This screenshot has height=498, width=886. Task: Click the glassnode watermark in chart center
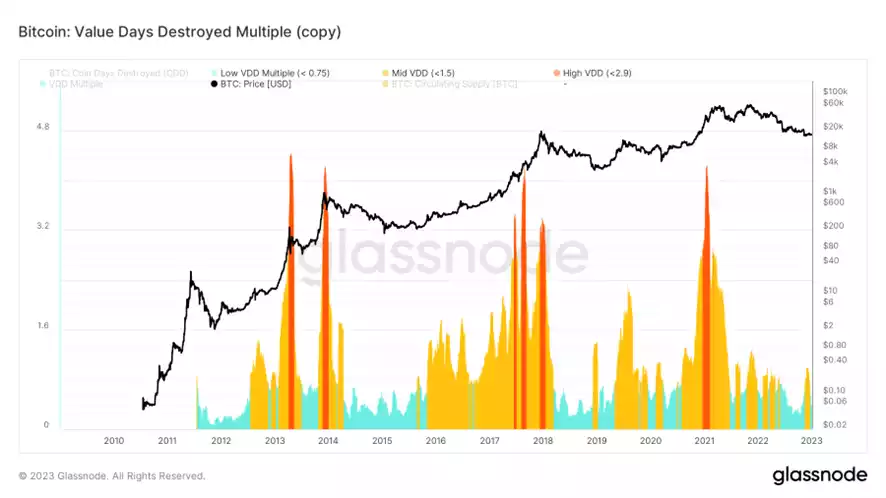coord(443,254)
